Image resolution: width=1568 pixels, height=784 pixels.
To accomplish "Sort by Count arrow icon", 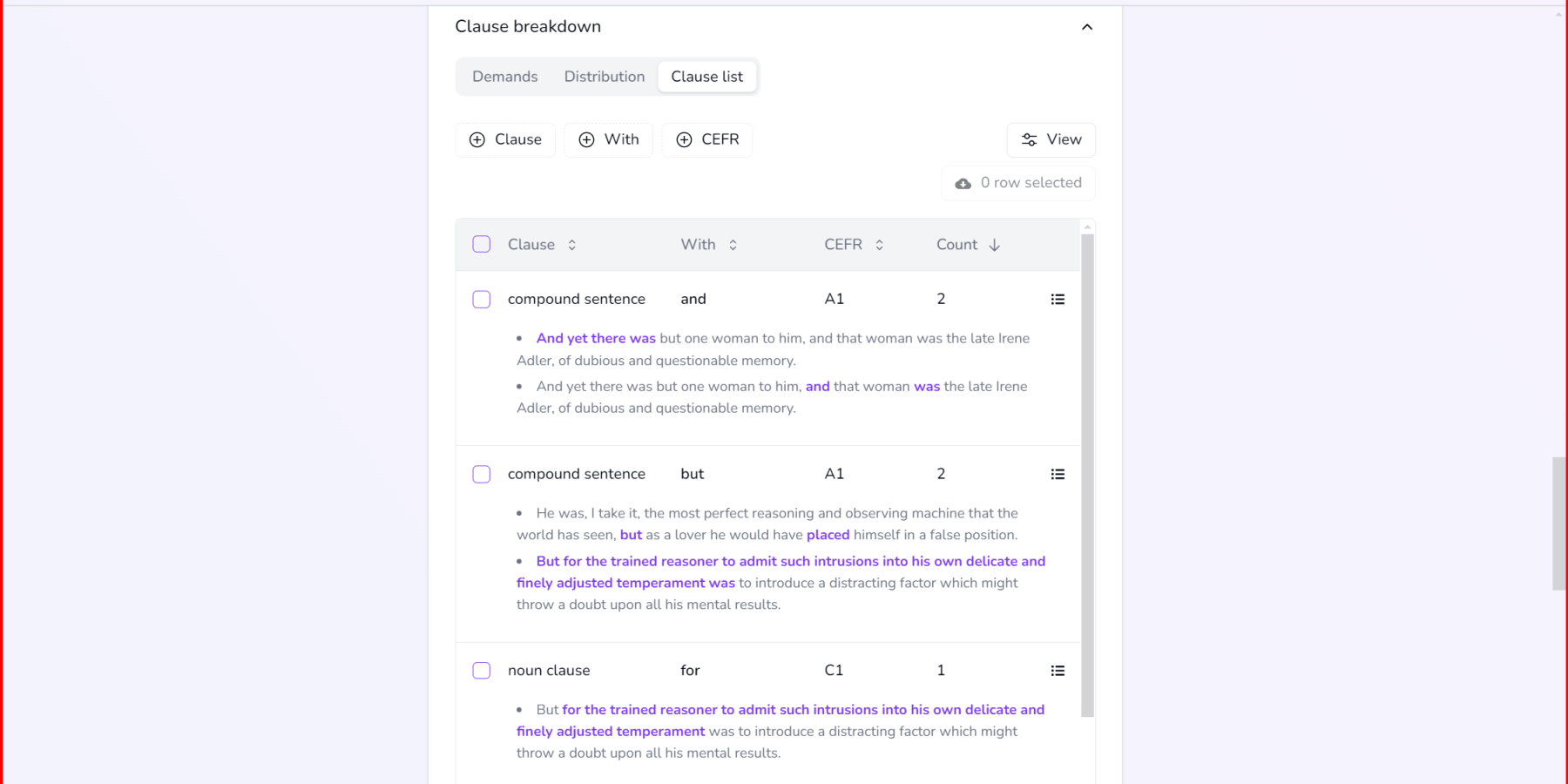I will click(x=994, y=245).
